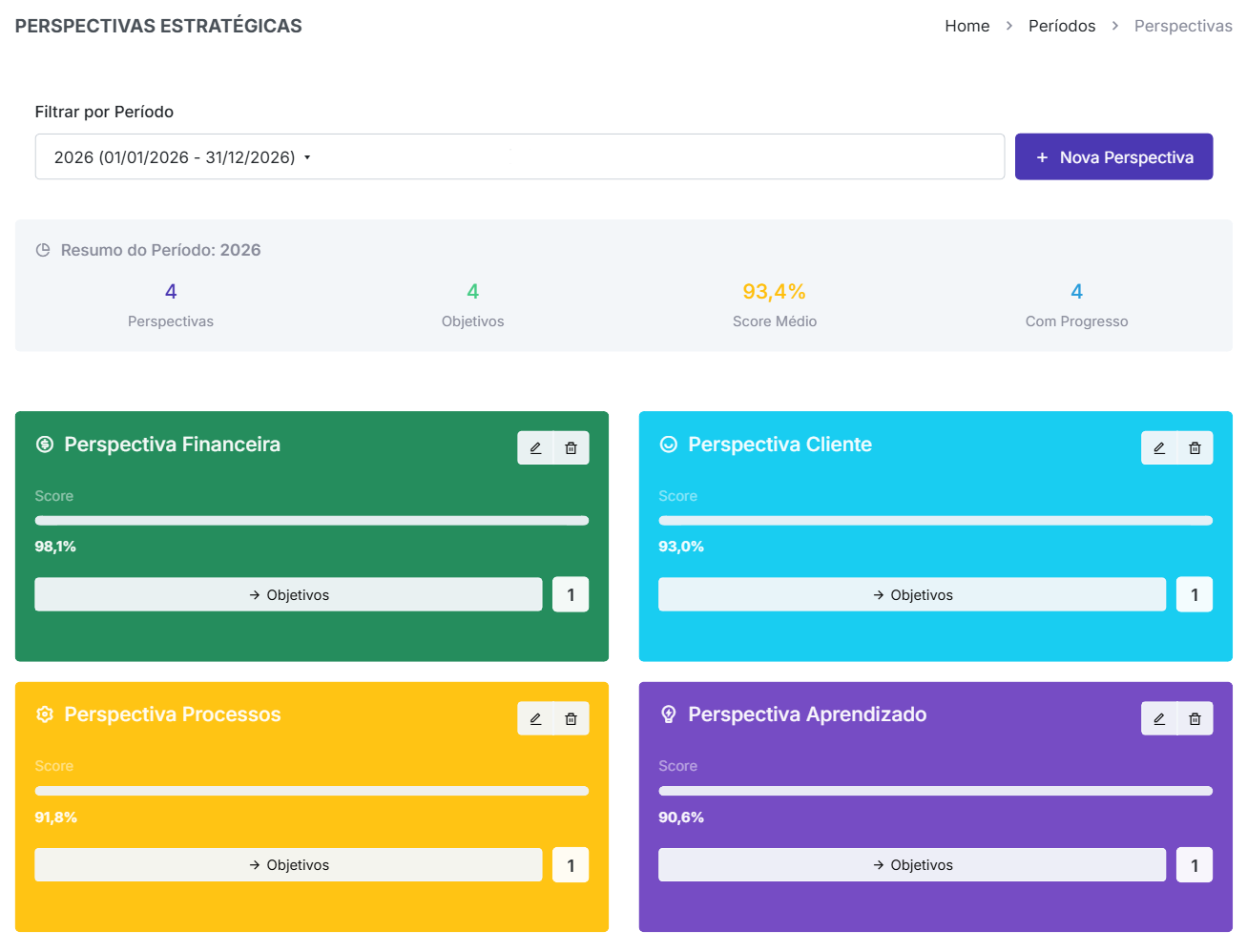Open Objetivos for Perspectiva Financeira
The height and width of the screenshot is (952, 1247).
point(288,594)
